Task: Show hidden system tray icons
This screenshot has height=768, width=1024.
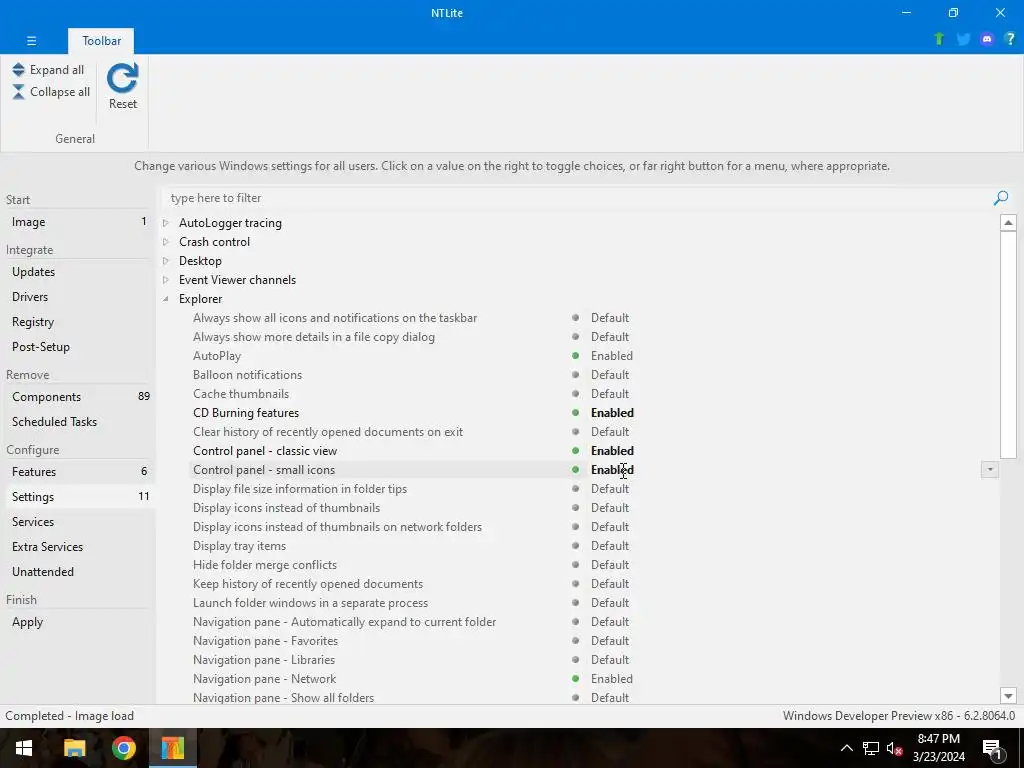Action: [x=846, y=748]
